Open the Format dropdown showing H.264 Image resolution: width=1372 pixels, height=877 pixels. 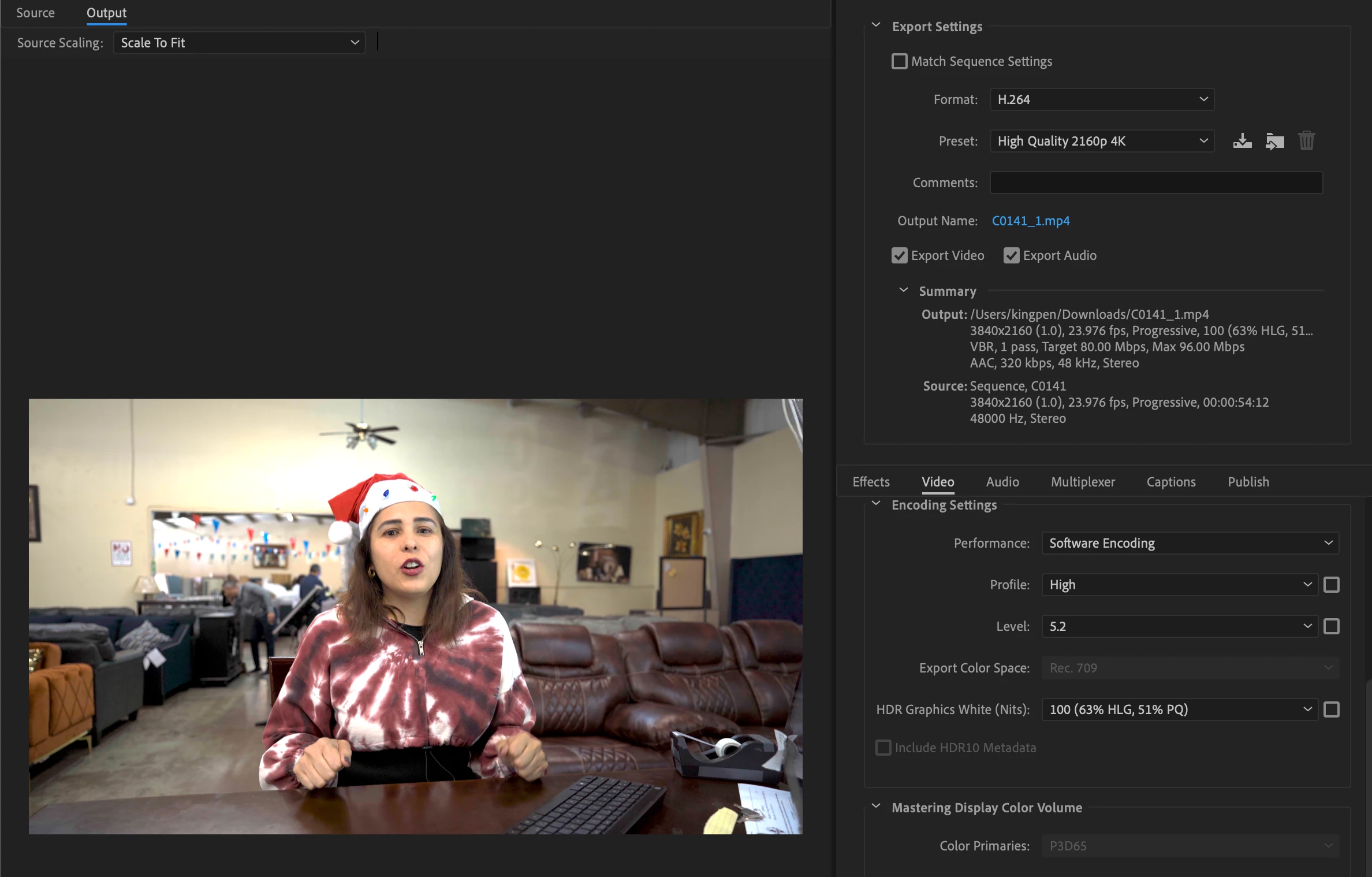coord(1102,99)
